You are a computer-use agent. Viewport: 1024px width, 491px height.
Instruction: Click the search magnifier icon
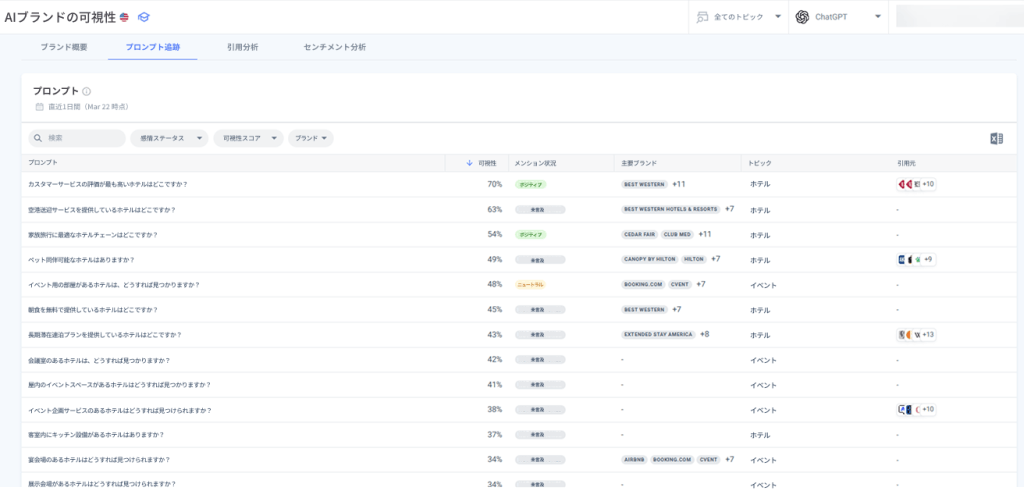(x=38, y=138)
